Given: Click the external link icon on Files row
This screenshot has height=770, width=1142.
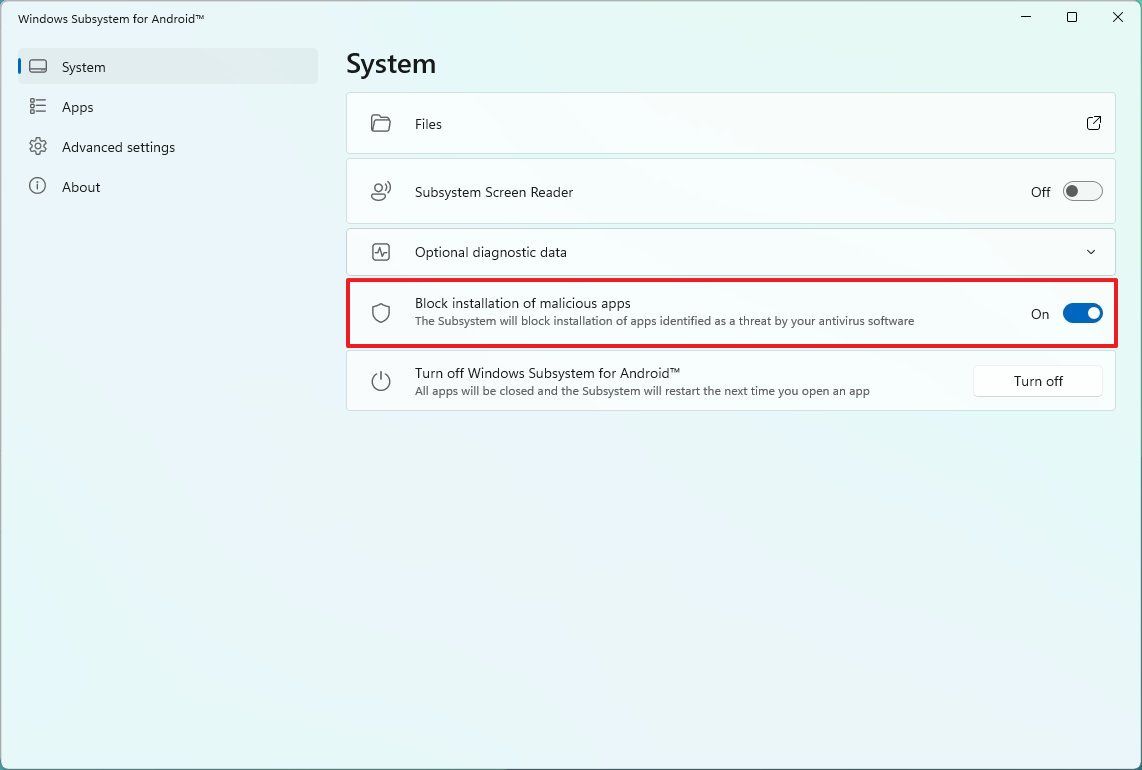Looking at the screenshot, I should coord(1093,123).
